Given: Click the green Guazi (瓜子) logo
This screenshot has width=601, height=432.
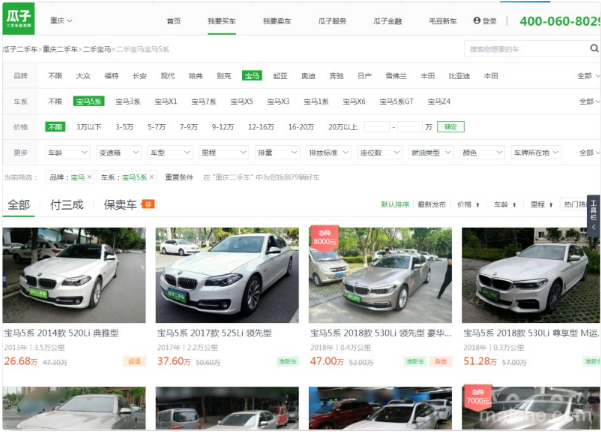Looking at the screenshot, I should 18,19.
